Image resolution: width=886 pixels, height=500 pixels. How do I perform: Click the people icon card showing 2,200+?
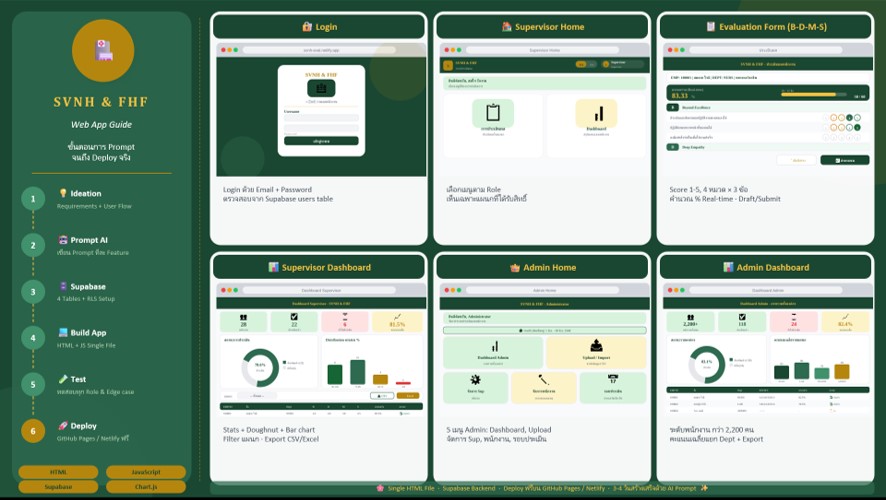(x=690, y=321)
